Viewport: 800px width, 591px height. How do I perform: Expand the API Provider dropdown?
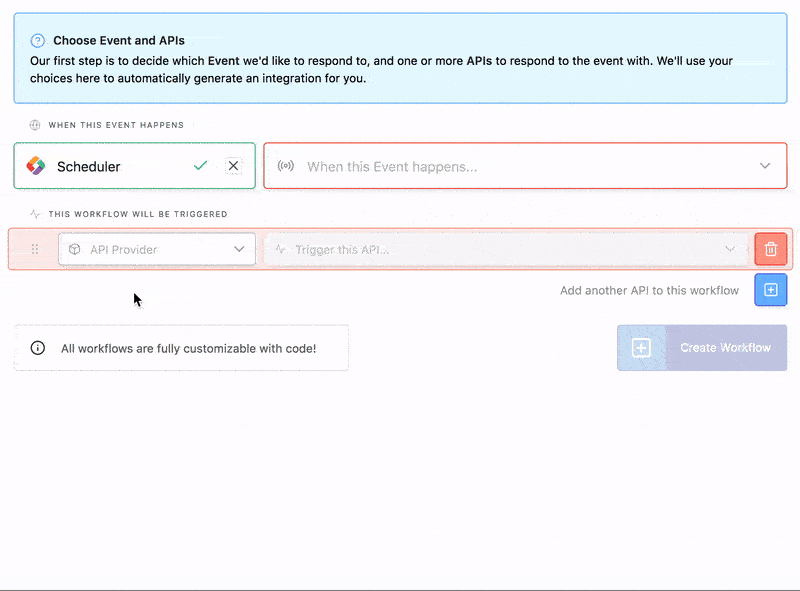pos(238,249)
